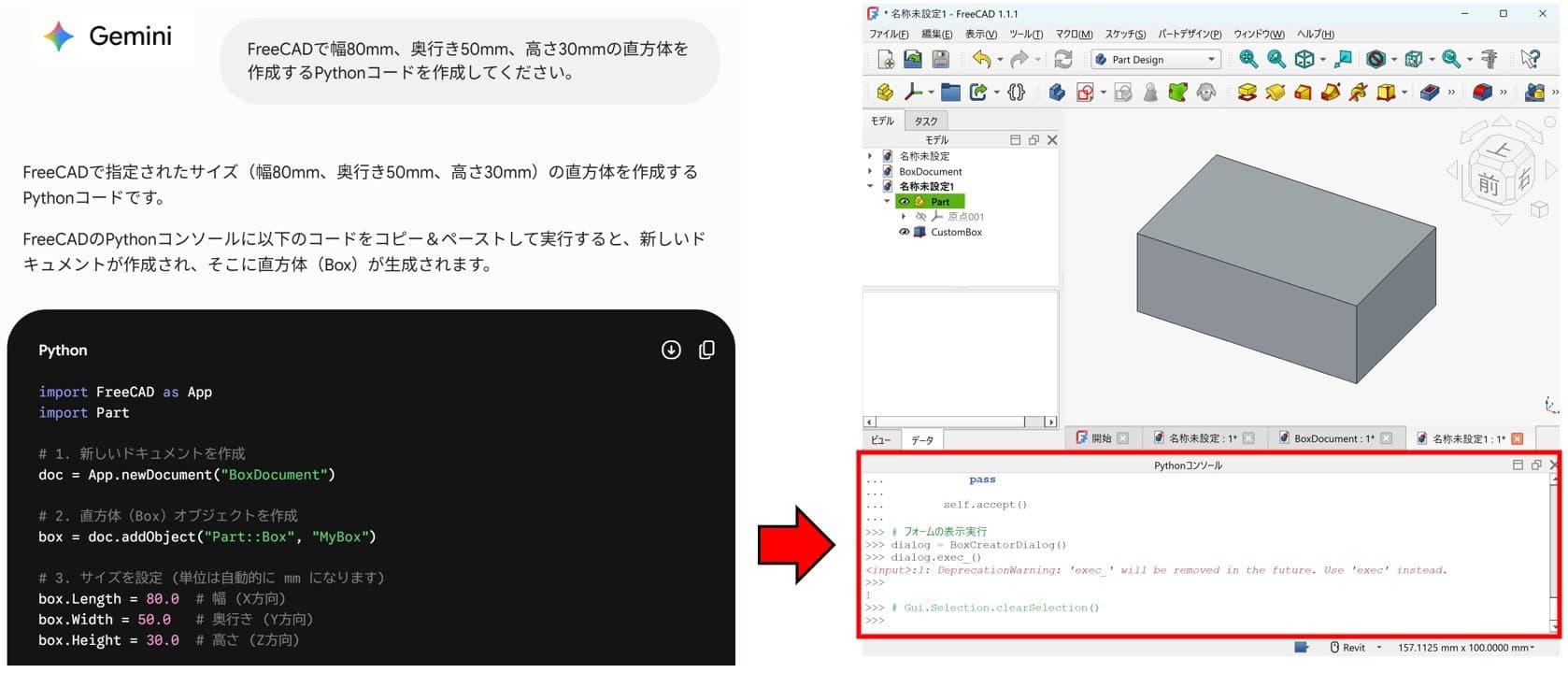Screen dimensions: 1568x673
Task: Click the top face 上 on navigation cube
Action: point(1501,150)
